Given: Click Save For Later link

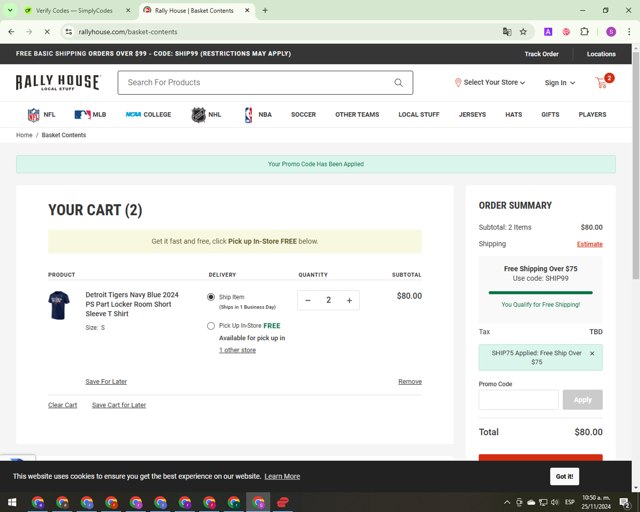Looking at the screenshot, I should click(x=106, y=382).
